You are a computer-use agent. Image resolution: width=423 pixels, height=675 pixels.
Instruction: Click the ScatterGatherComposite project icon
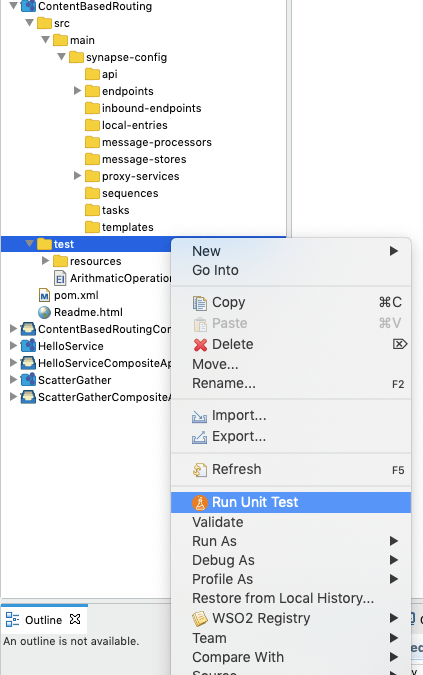coord(28,397)
